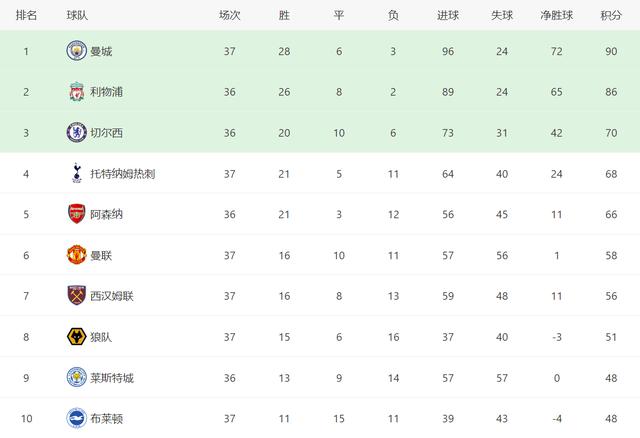Viewport: 640px width, 438px height.
Task: Click the Manchester City crest icon
Action: click(x=76, y=51)
